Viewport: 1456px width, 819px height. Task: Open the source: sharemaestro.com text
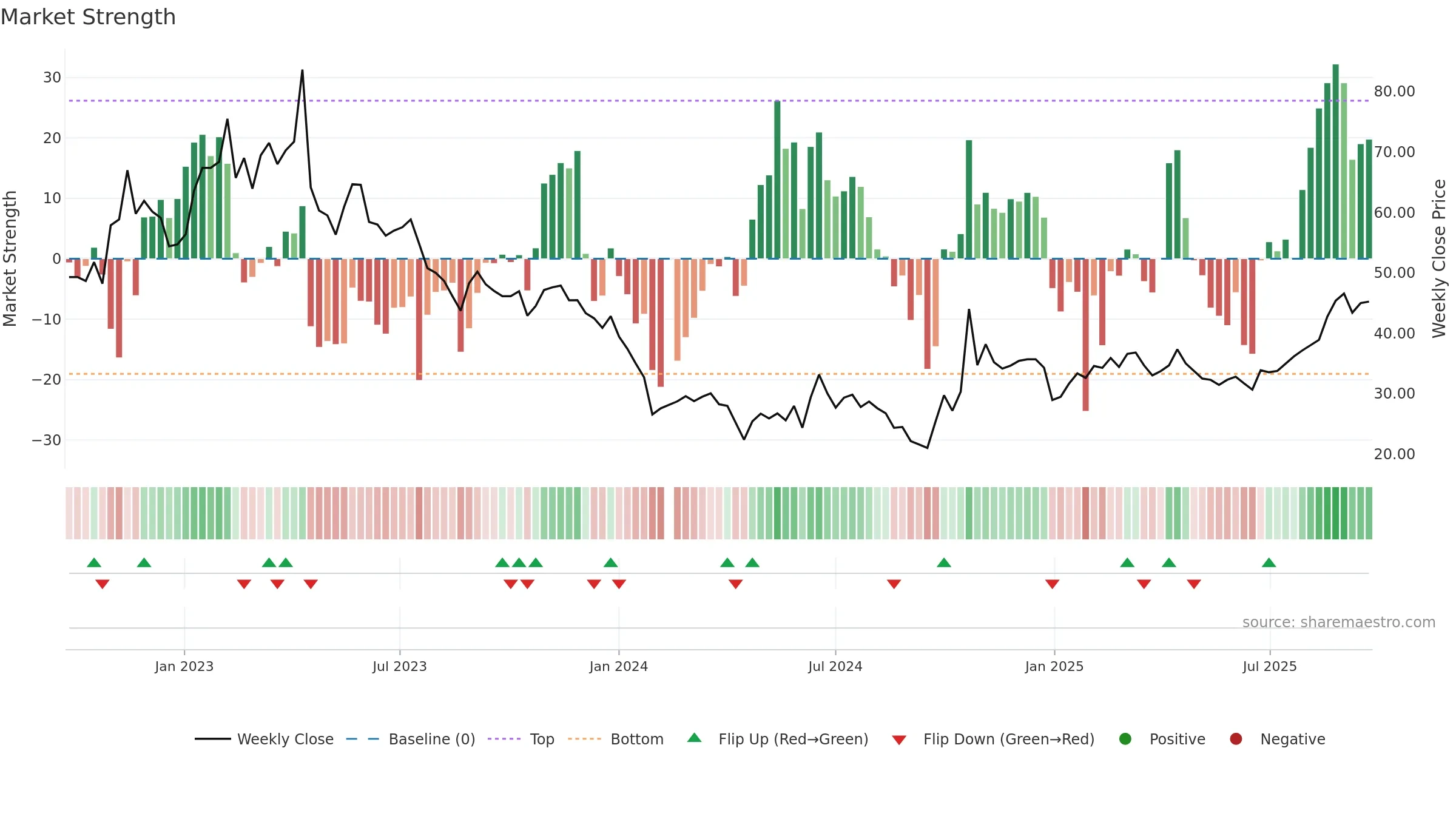(1339, 622)
